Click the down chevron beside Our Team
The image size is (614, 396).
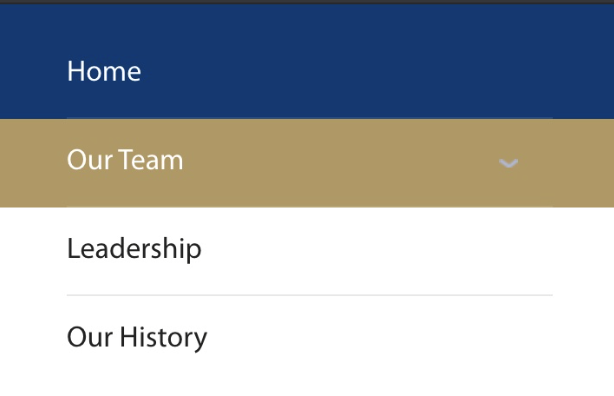point(508,163)
